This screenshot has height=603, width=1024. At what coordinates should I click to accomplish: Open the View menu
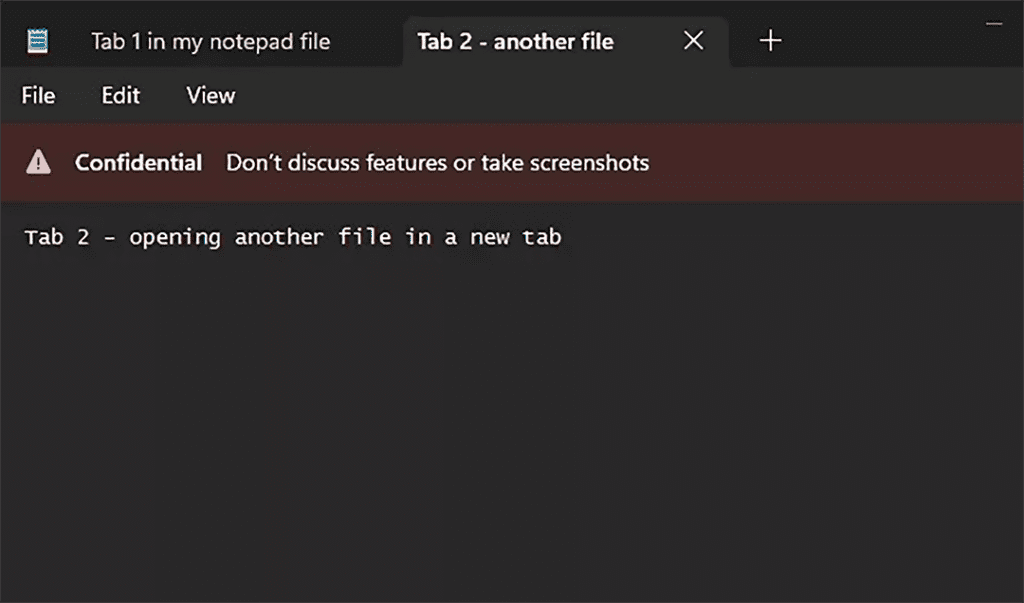tap(209, 95)
